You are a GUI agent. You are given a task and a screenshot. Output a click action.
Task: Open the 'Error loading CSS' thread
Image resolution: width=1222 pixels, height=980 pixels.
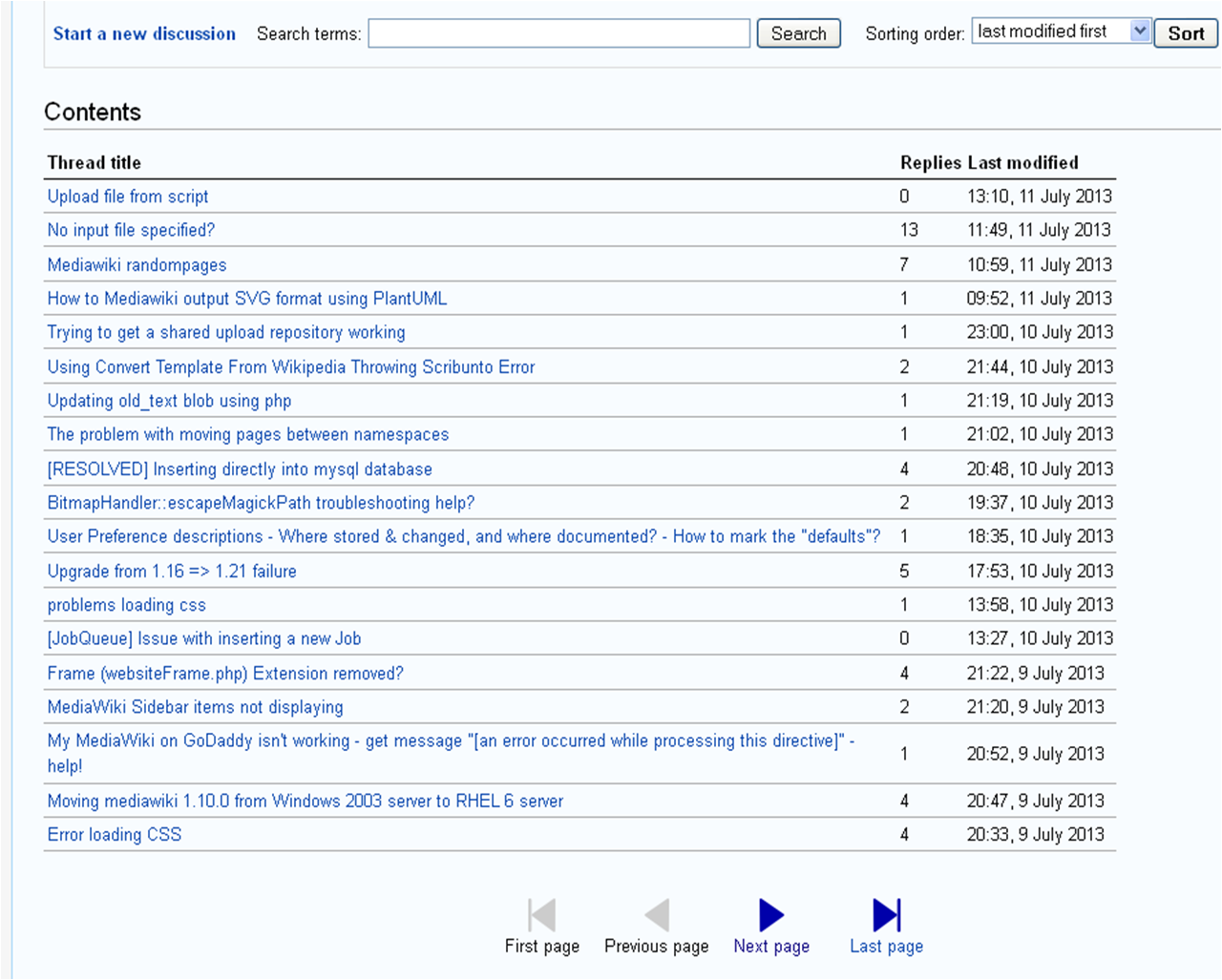pyautogui.click(x=114, y=835)
